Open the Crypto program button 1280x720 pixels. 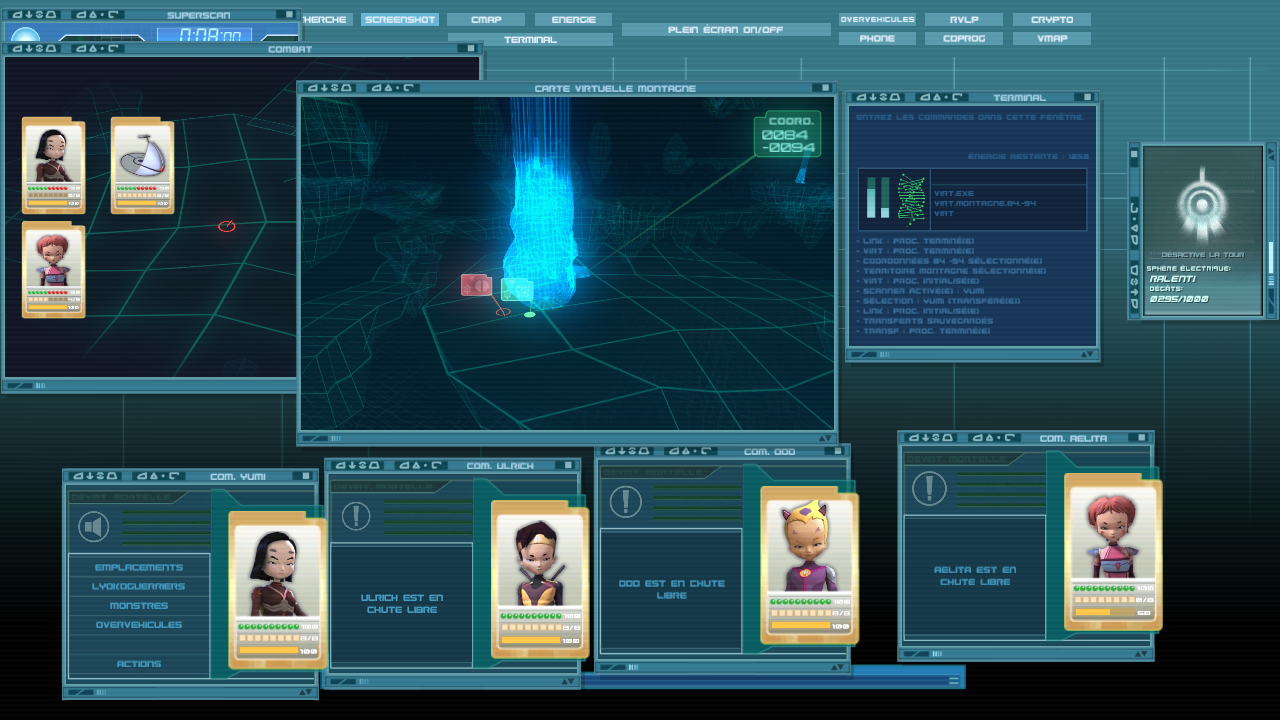(1052, 19)
